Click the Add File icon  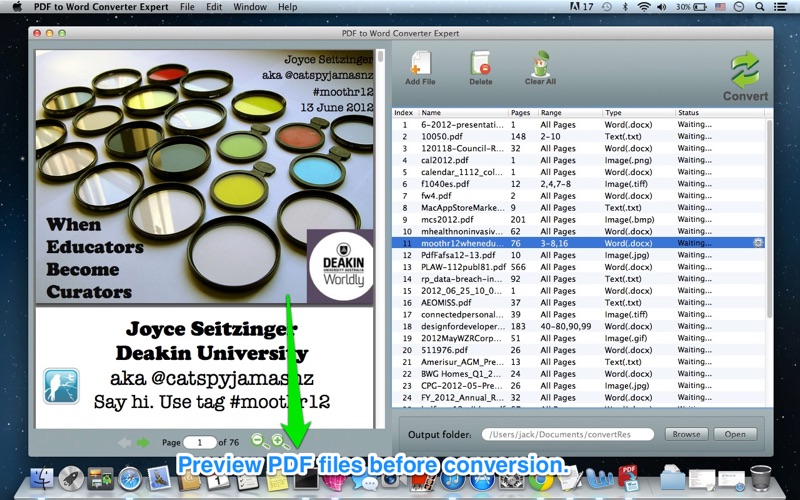(420, 66)
